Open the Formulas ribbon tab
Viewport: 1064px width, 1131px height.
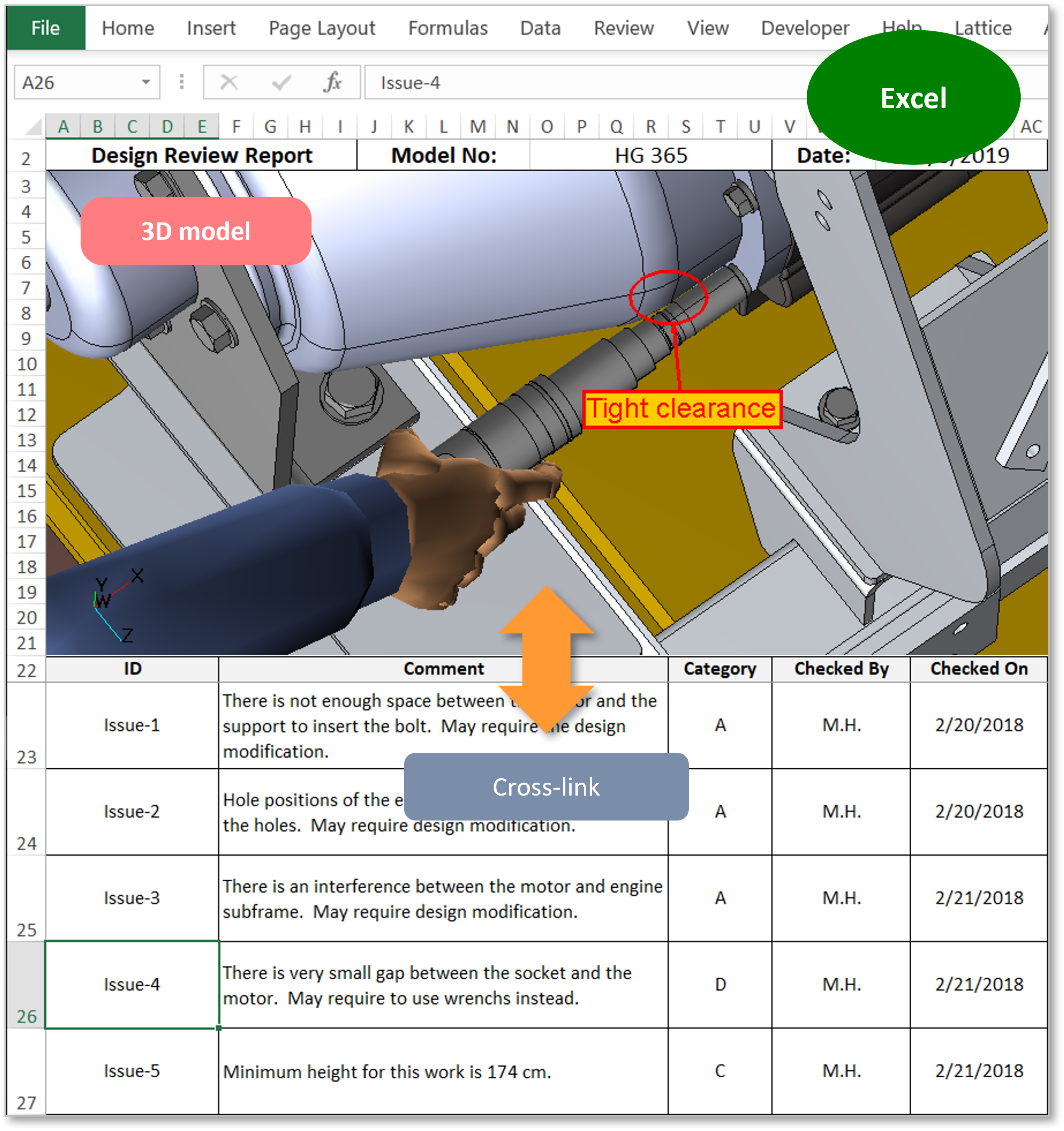448,28
